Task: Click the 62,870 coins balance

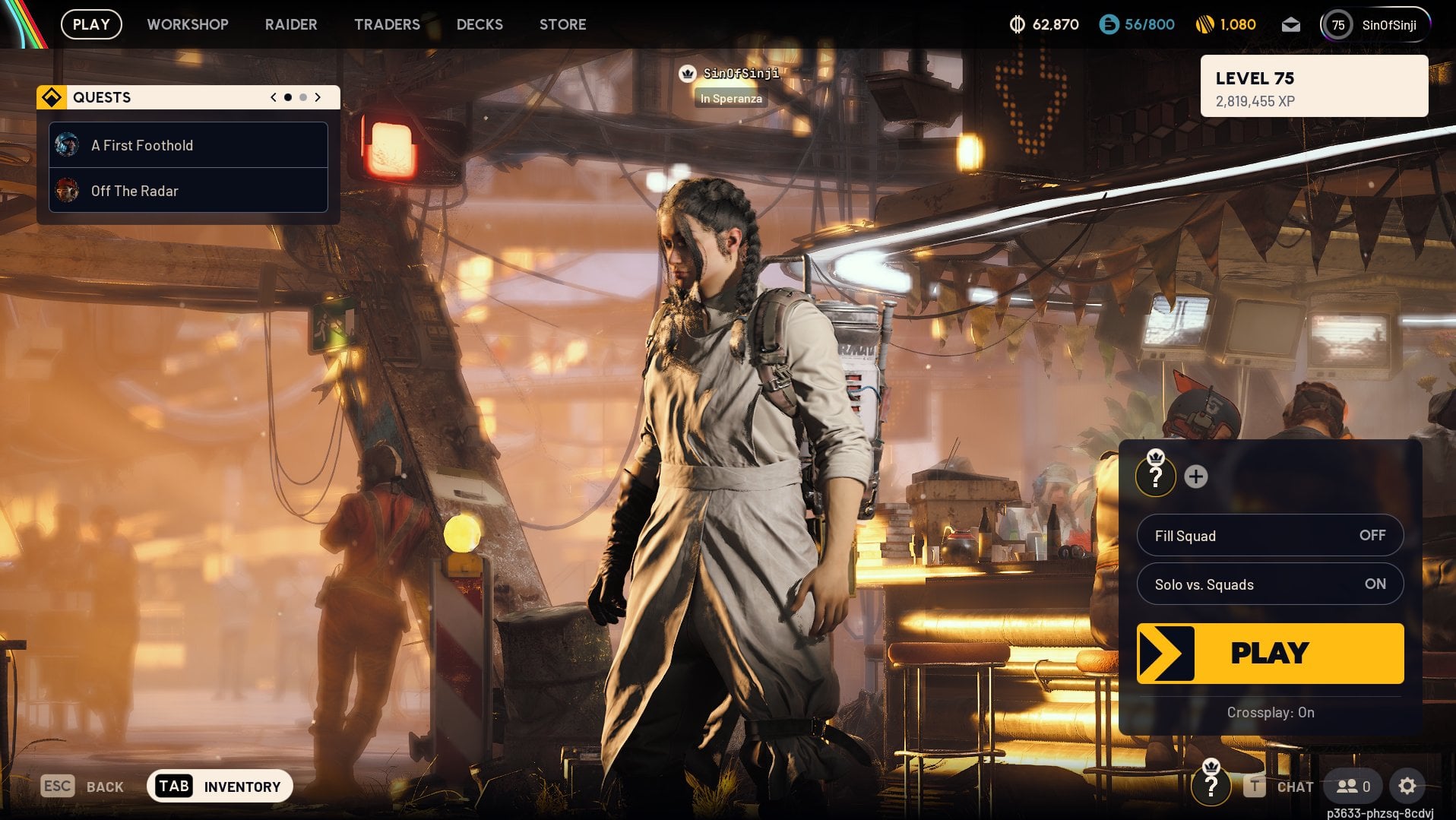Action: point(1056,25)
